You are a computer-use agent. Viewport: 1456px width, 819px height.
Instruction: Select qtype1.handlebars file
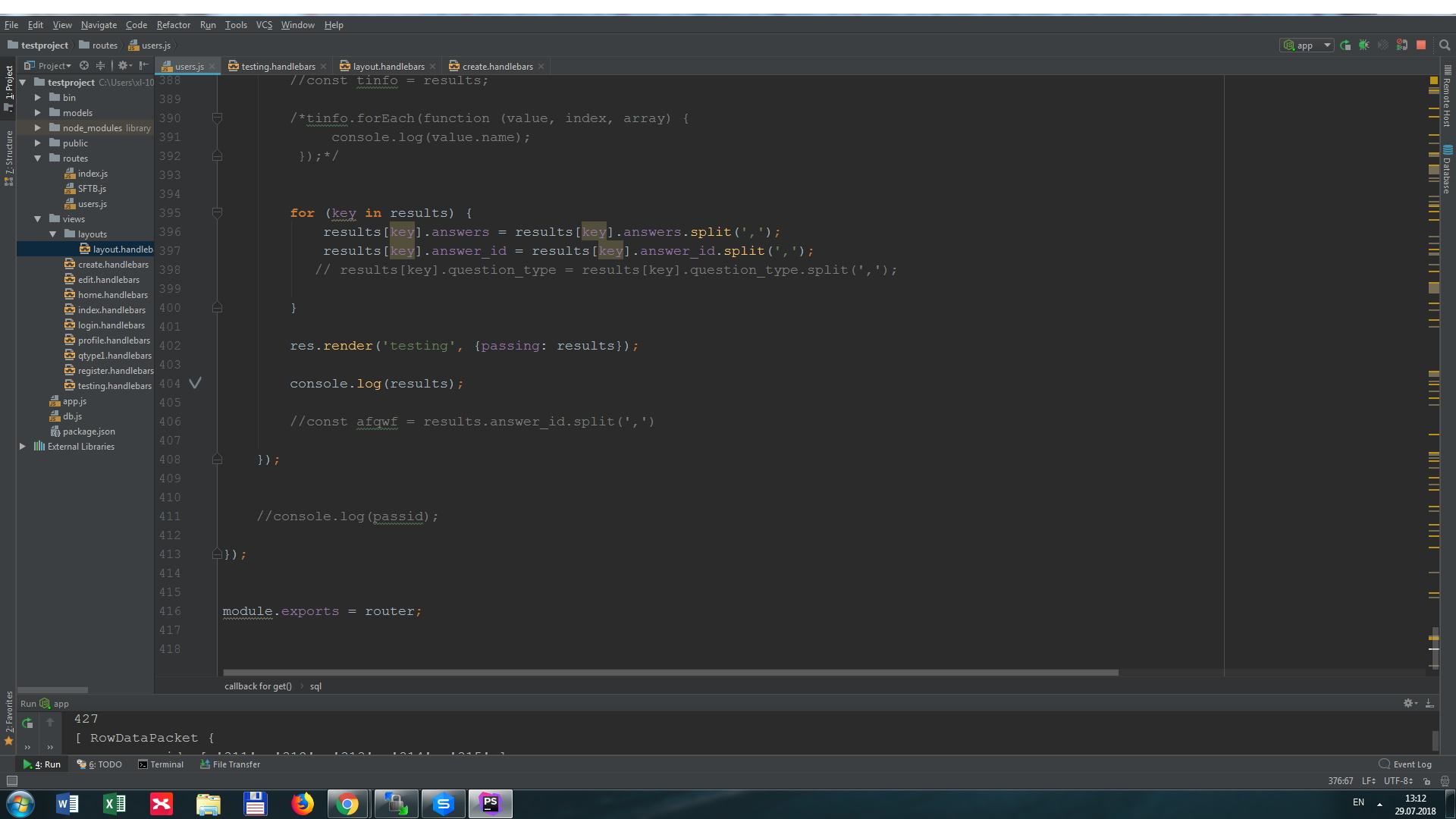click(x=108, y=356)
